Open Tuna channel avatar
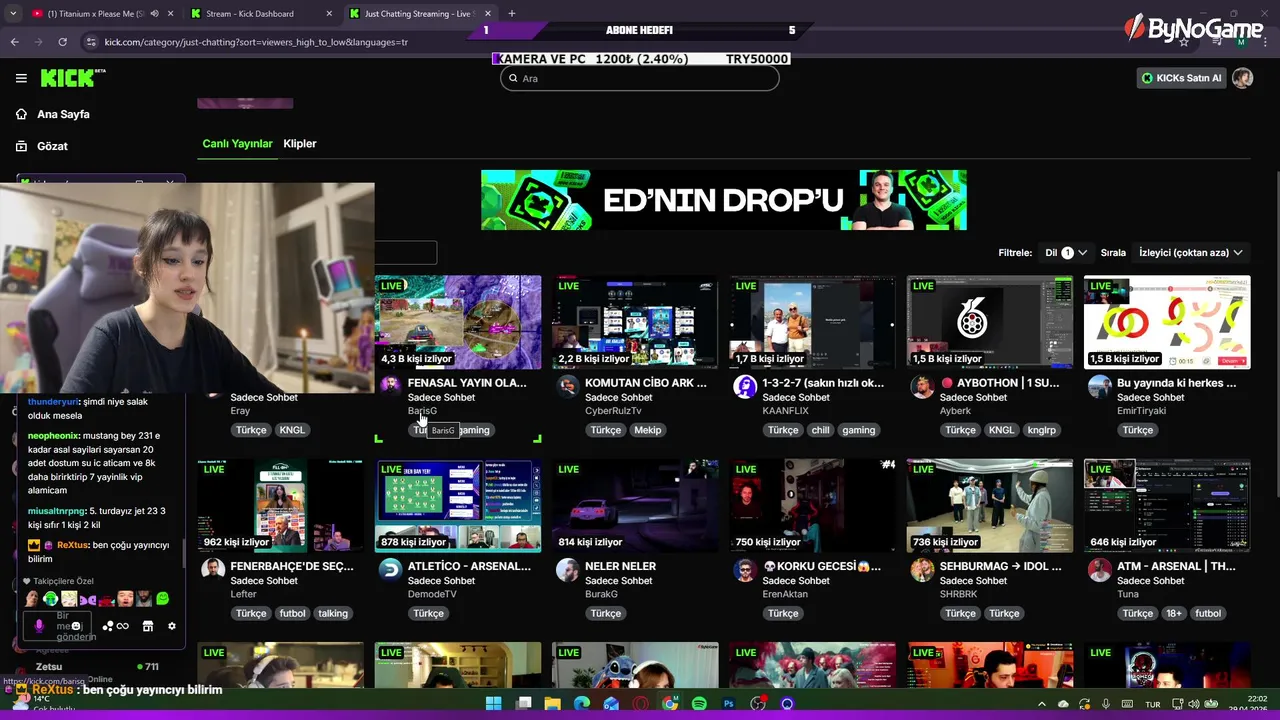 [1099, 570]
